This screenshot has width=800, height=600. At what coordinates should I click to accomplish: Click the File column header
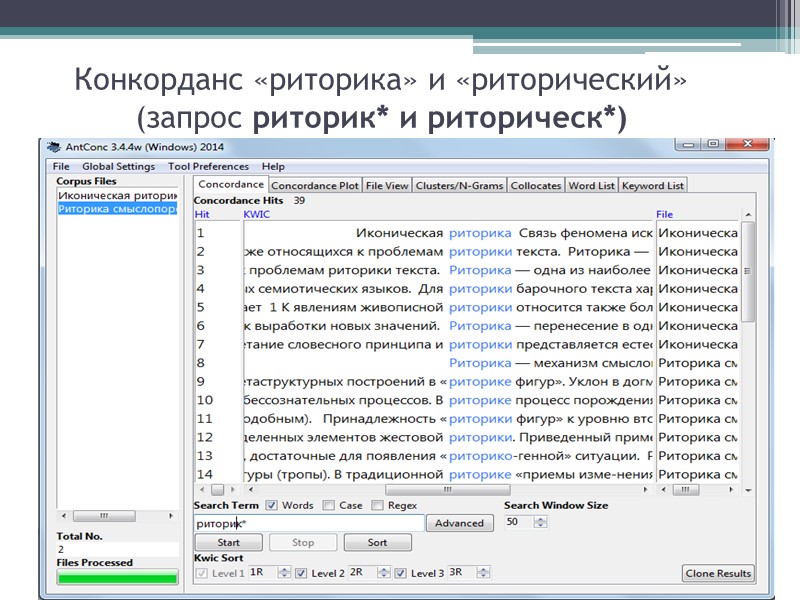pos(664,214)
